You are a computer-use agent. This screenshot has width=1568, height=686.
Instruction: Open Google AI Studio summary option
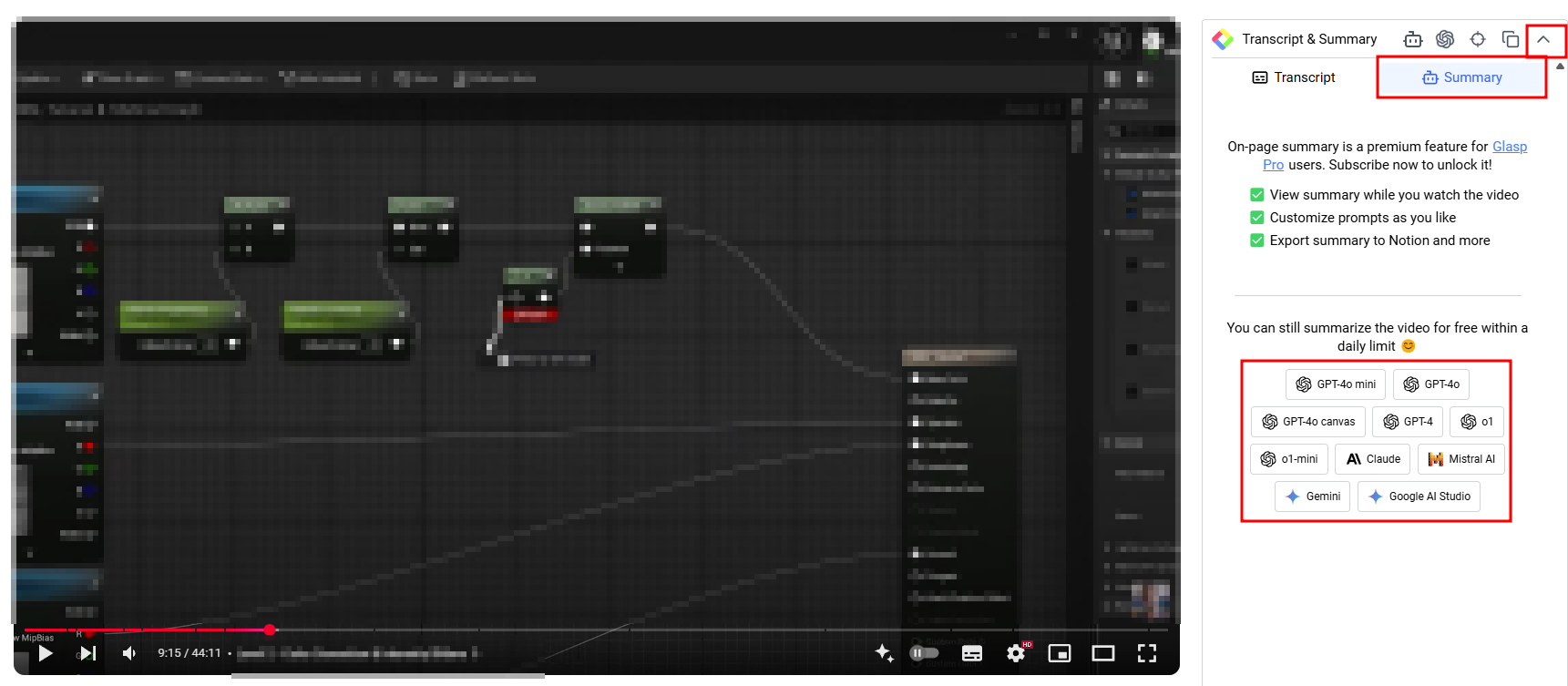pyautogui.click(x=1419, y=497)
